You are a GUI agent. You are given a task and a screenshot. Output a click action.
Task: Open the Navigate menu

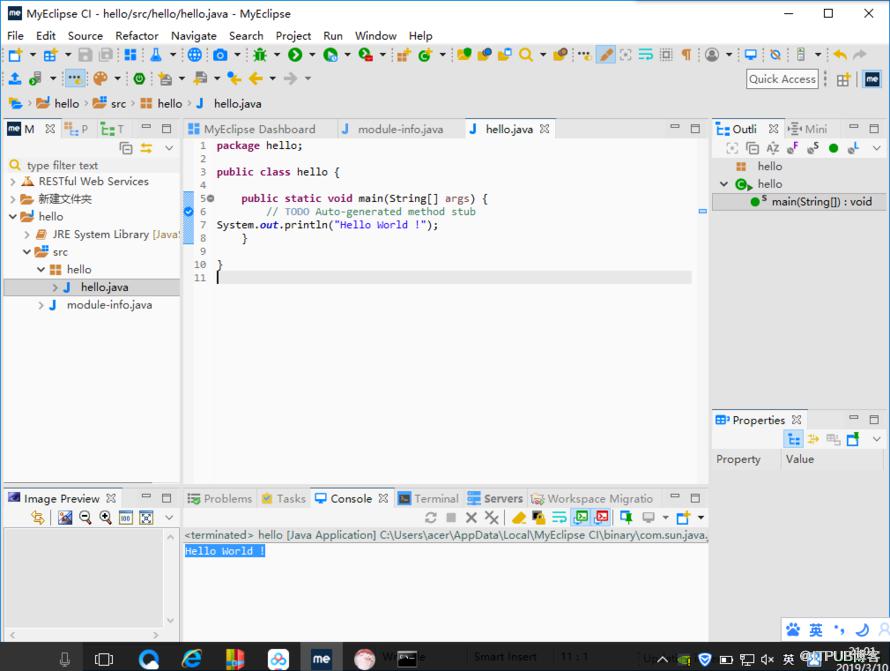click(194, 36)
